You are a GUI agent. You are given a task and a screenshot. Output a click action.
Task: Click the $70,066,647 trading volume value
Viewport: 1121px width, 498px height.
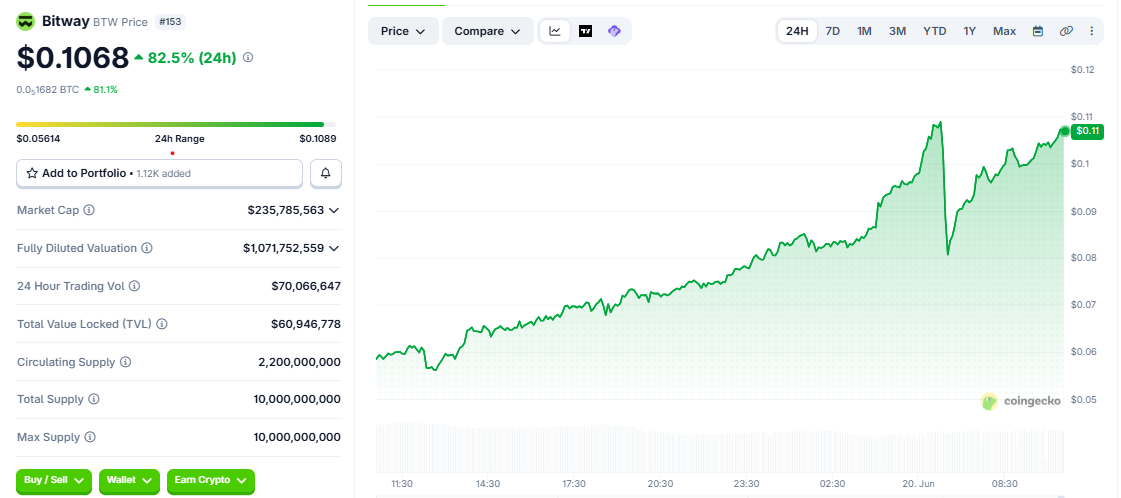click(x=306, y=286)
